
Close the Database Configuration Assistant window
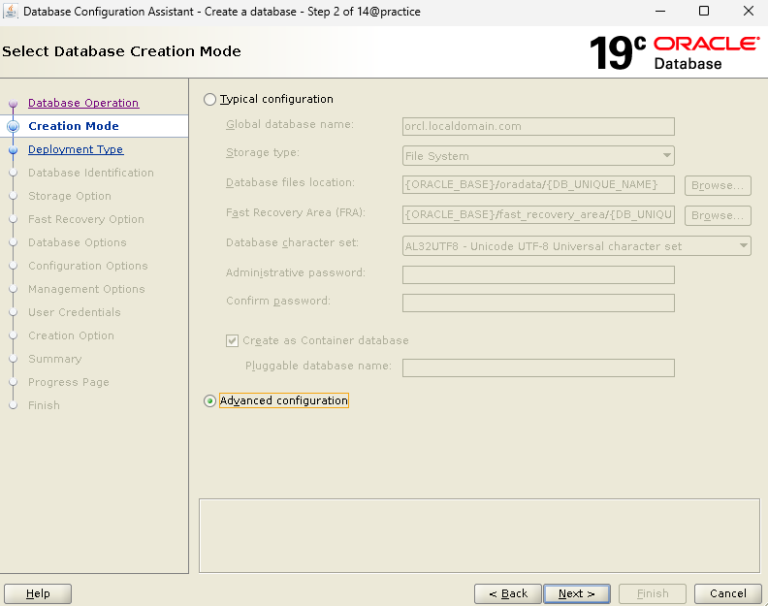click(748, 12)
